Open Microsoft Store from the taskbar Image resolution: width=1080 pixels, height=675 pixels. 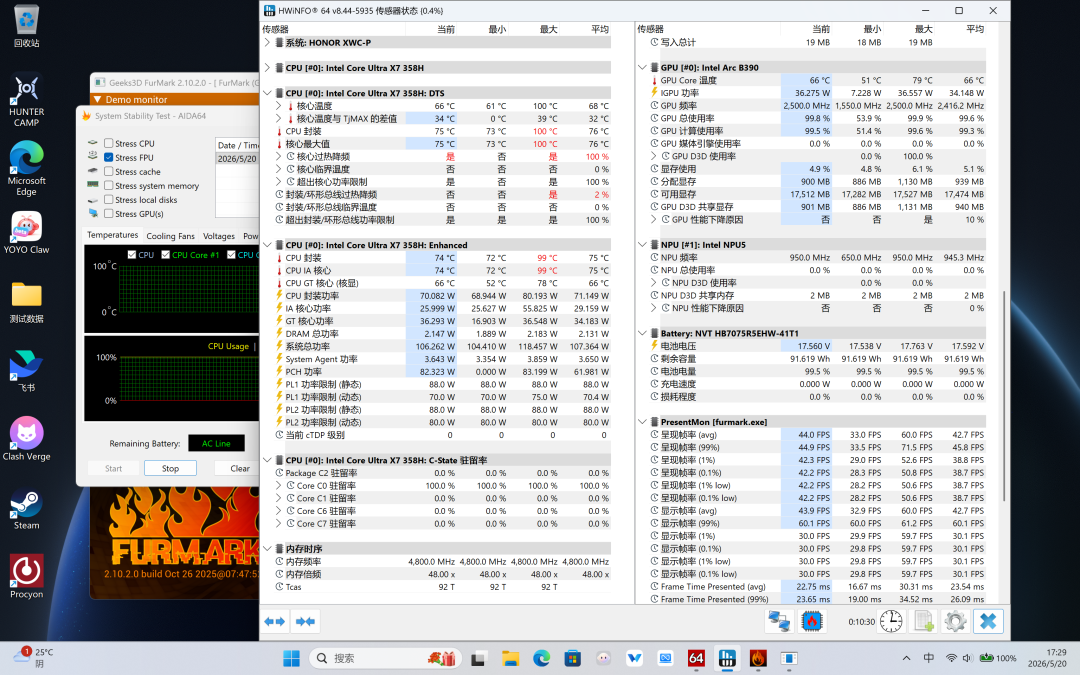point(572,658)
